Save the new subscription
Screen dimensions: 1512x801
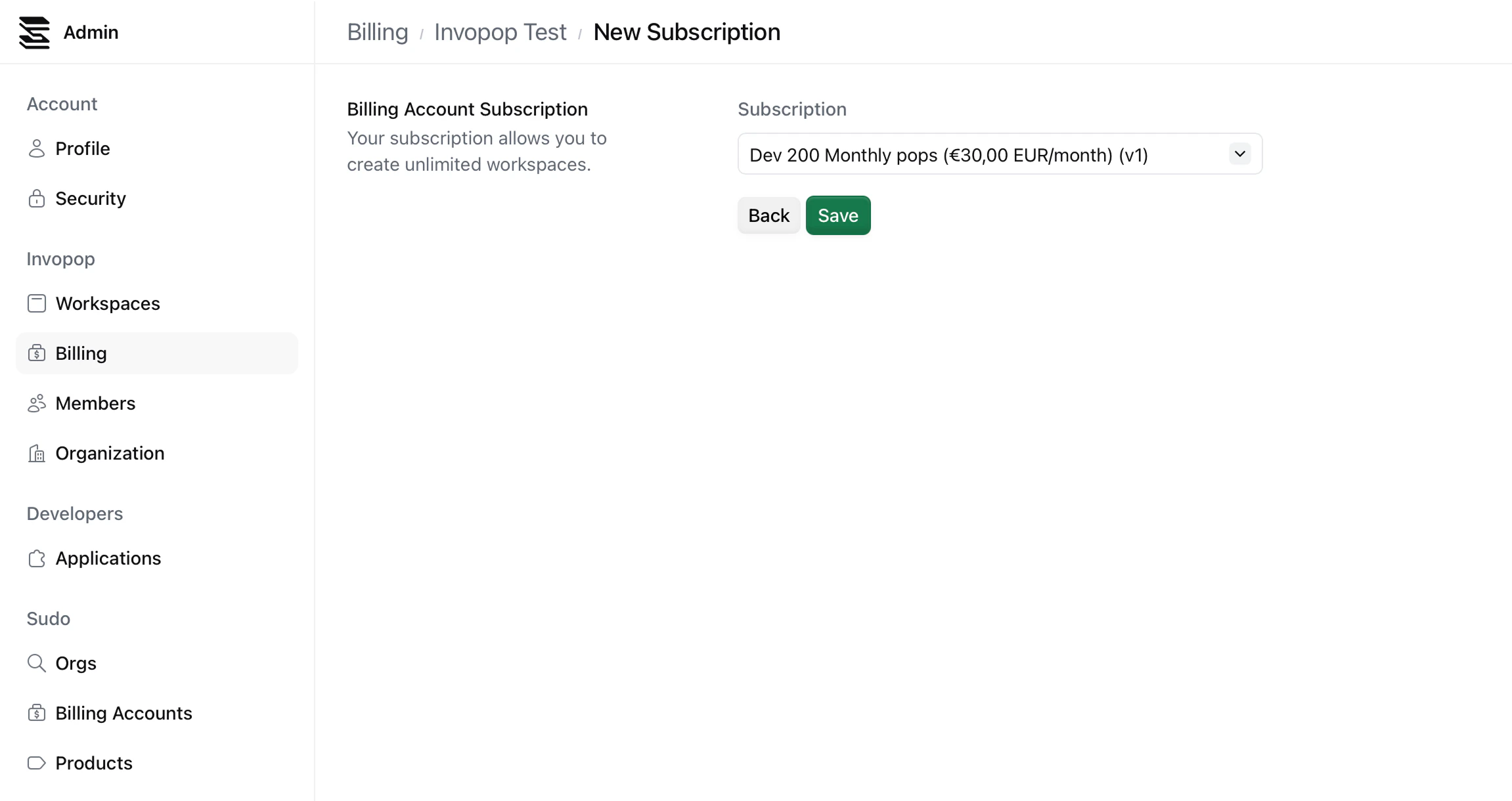point(837,215)
